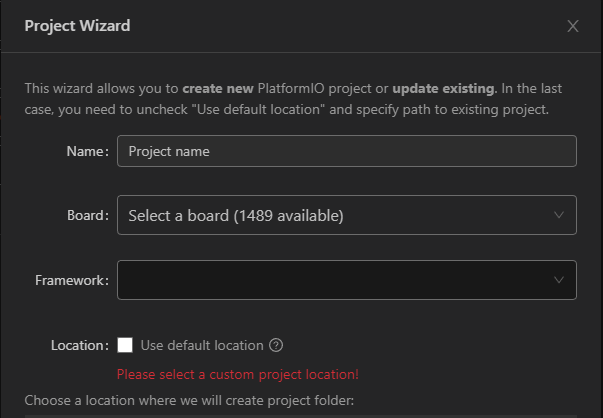
Task: Click the Project name input field
Action: pyautogui.click(x=346, y=151)
